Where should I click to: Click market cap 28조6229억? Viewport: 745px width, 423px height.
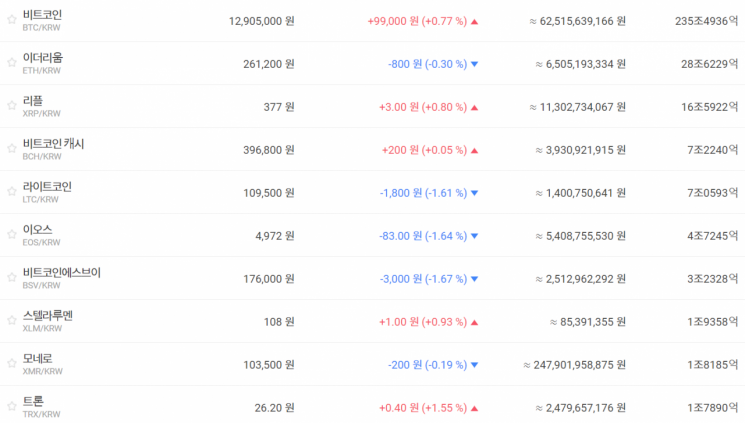(x=710, y=64)
